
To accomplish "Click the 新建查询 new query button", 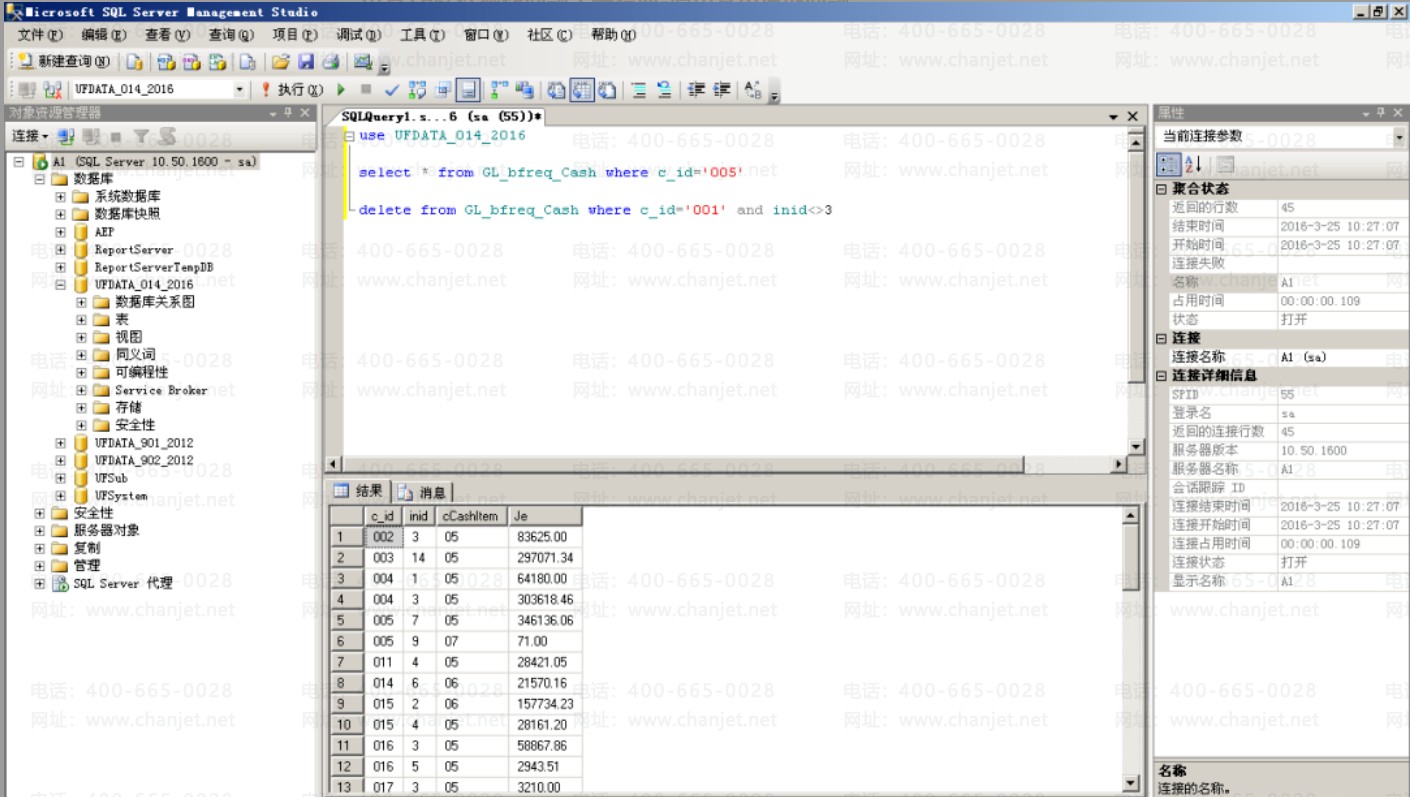I will tap(64, 62).
